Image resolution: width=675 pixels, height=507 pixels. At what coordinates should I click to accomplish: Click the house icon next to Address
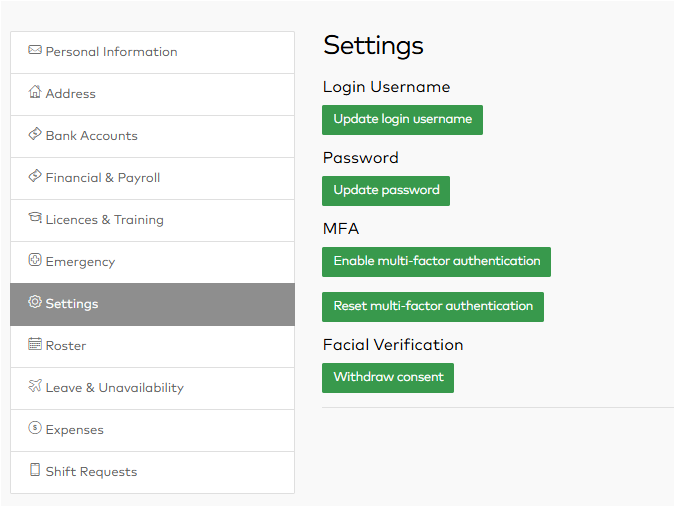point(35,92)
